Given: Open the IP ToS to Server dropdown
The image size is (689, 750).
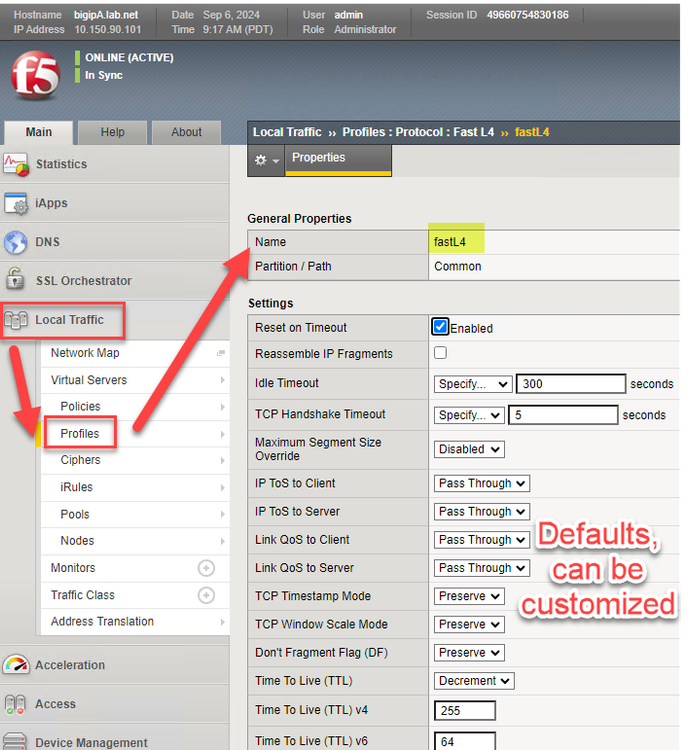Looking at the screenshot, I should (x=481, y=512).
